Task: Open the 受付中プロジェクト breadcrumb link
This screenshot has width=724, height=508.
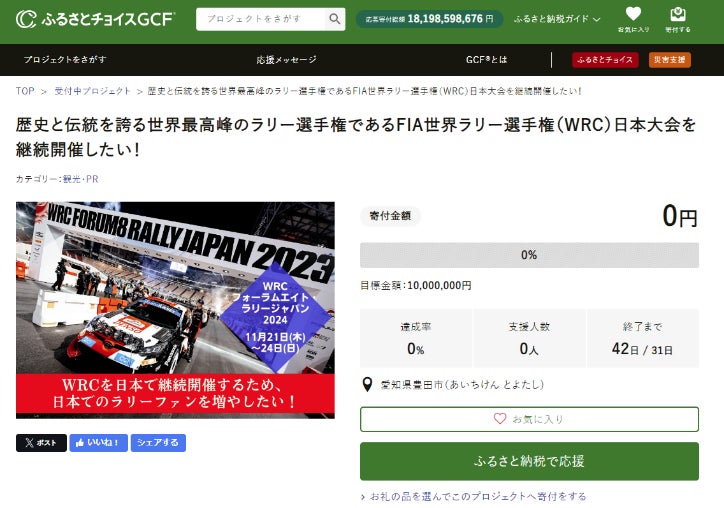Action: (92, 91)
